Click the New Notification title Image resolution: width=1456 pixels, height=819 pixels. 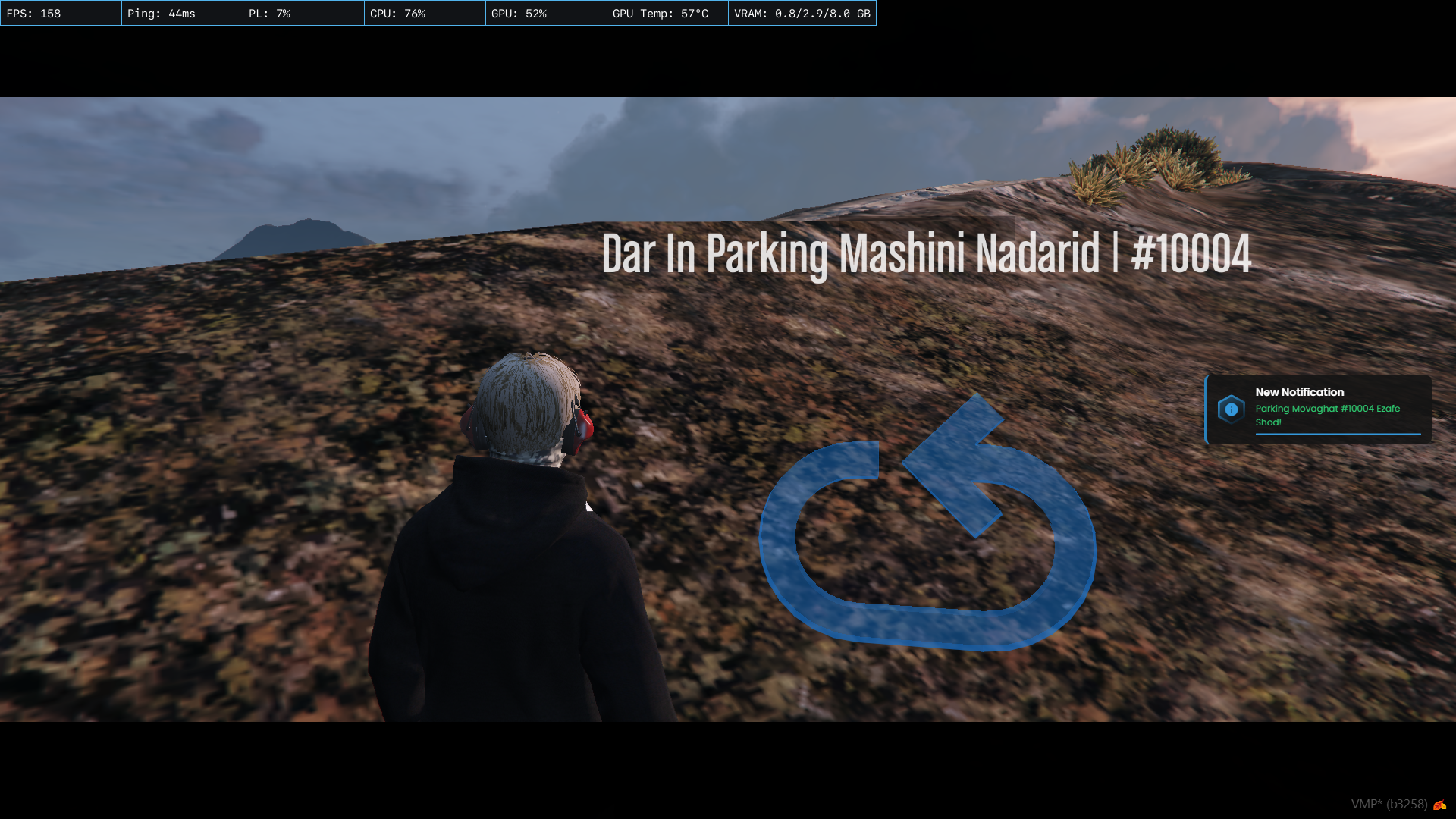[1299, 392]
